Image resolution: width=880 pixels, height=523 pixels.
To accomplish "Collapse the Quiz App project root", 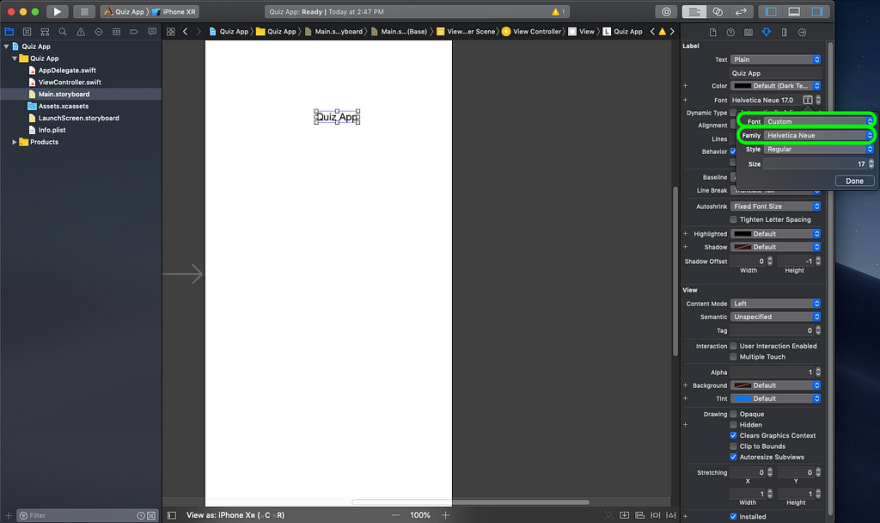I will pyautogui.click(x=6, y=47).
